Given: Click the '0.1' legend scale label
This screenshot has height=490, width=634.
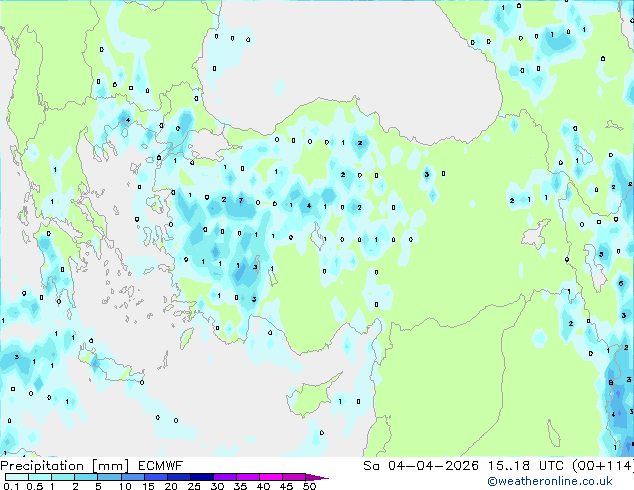Looking at the screenshot, I should click(11, 486).
